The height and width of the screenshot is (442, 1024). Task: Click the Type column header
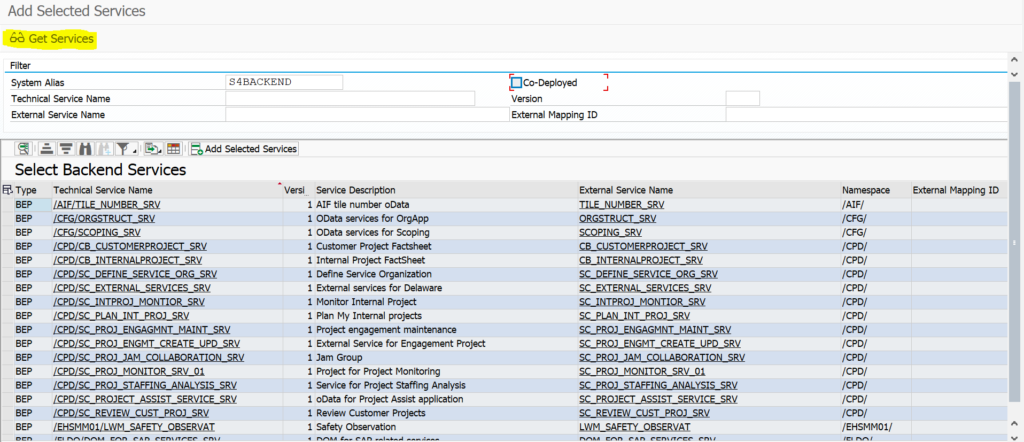tap(33, 190)
